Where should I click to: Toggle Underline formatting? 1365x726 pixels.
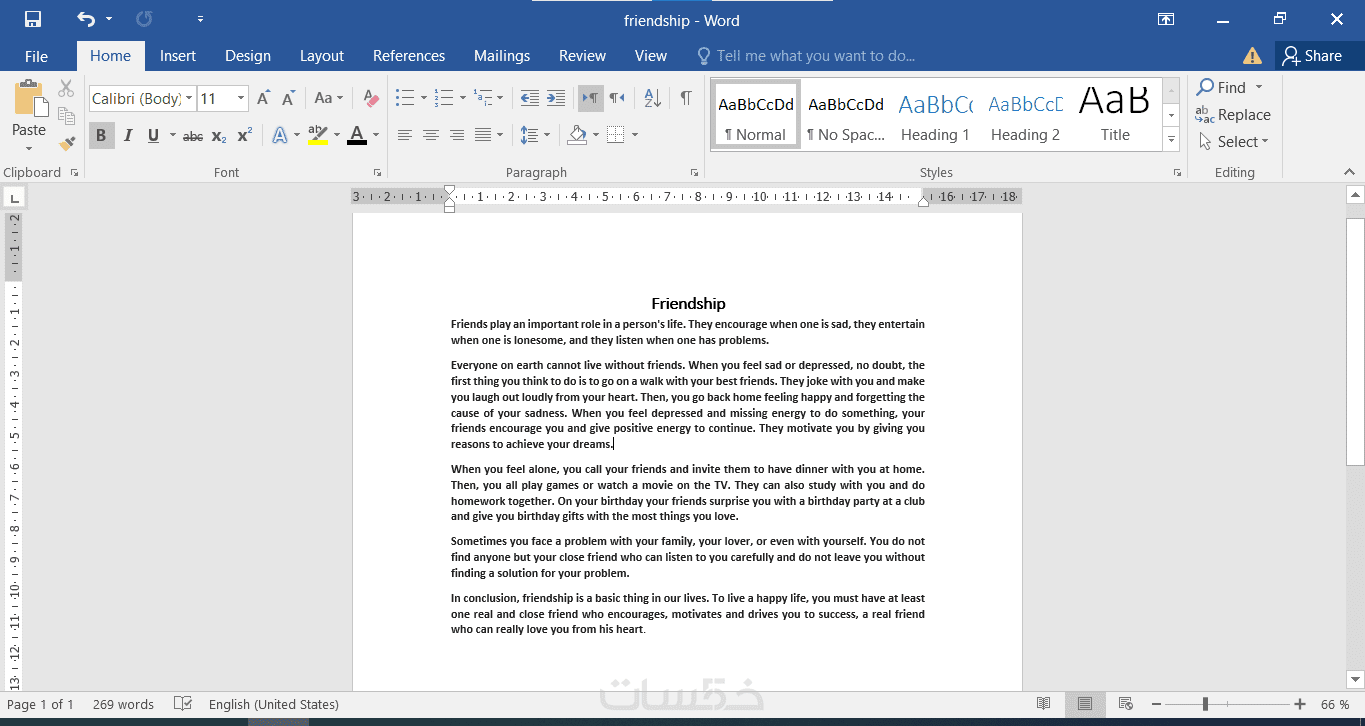(153, 135)
